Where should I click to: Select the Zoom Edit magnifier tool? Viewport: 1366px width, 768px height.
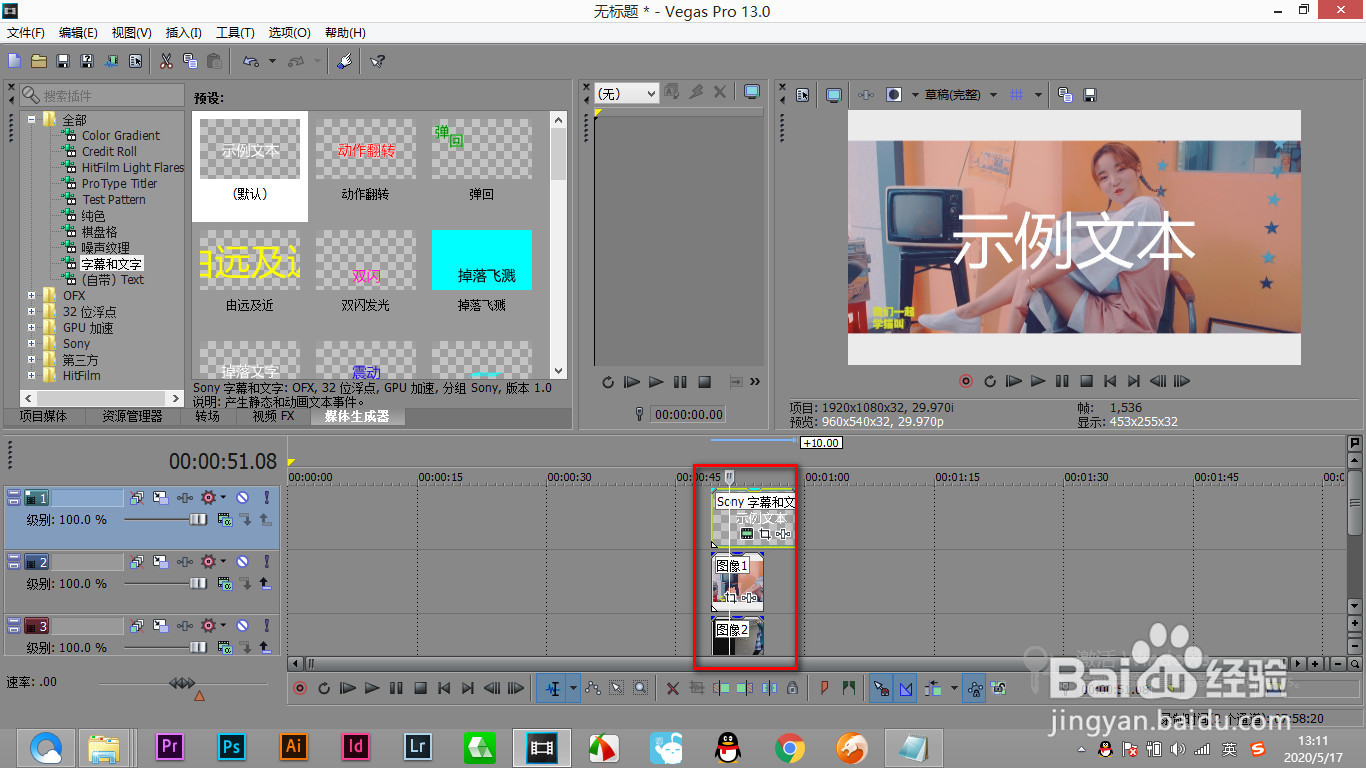point(640,688)
